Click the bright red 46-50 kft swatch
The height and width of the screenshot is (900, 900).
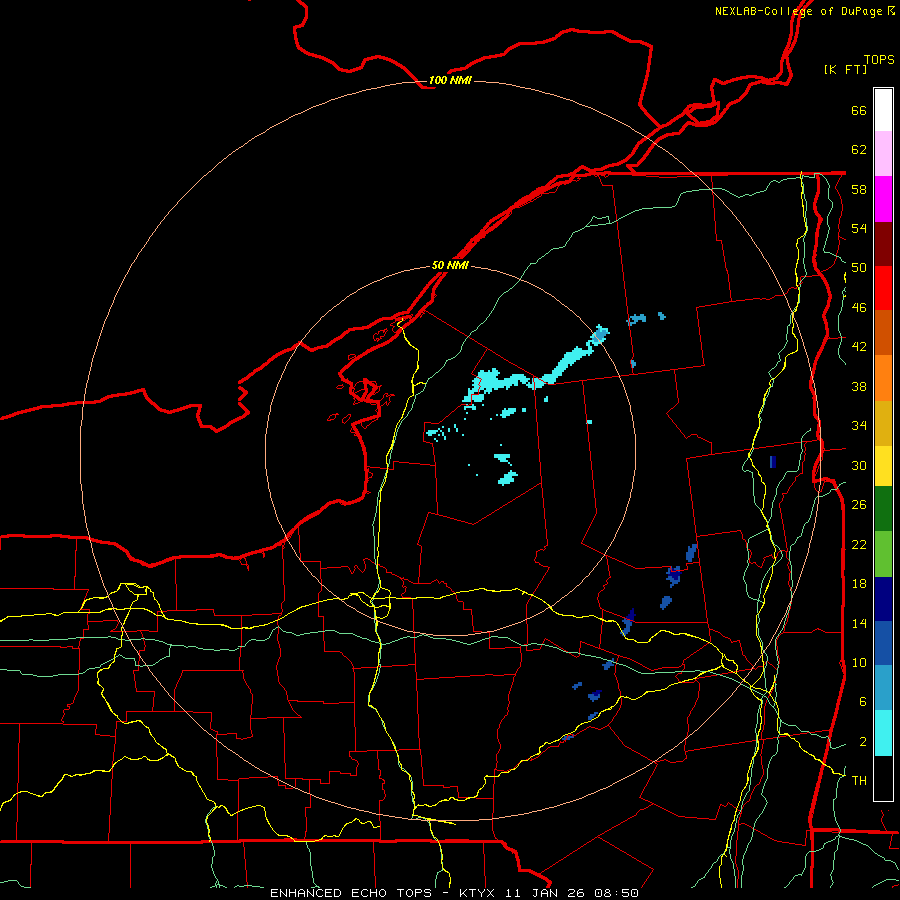click(x=883, y=288)
